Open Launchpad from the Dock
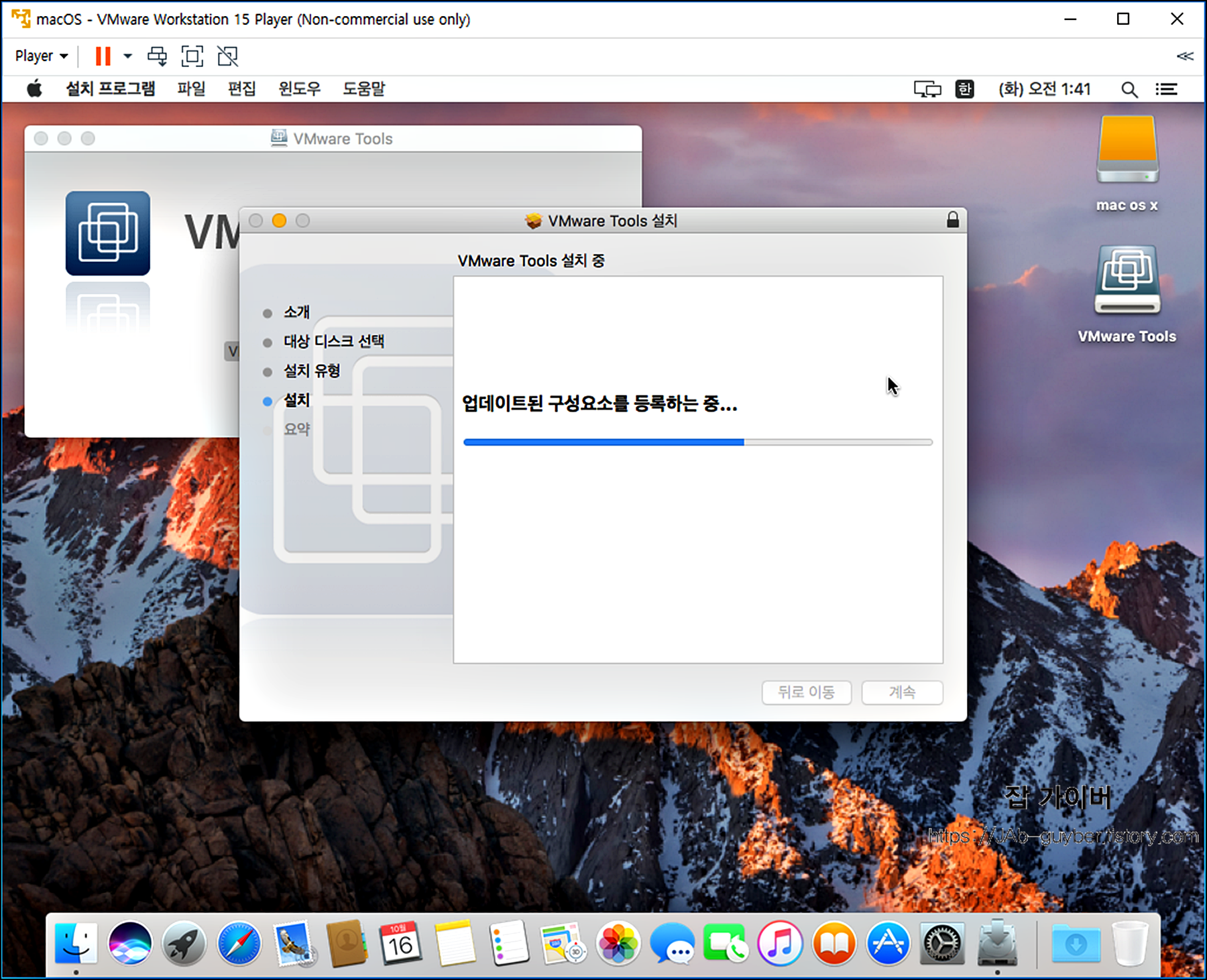The width and height of the screenshot is (1207, 980). pos(184,943)
